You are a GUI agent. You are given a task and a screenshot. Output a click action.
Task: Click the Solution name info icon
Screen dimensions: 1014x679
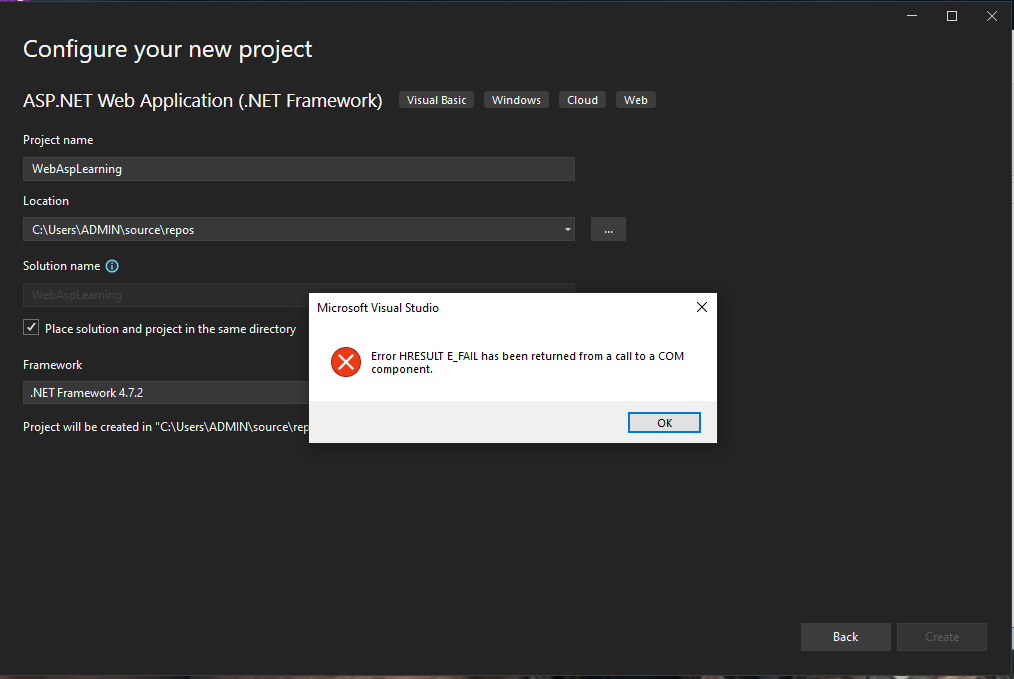click(x=110, y=265)
